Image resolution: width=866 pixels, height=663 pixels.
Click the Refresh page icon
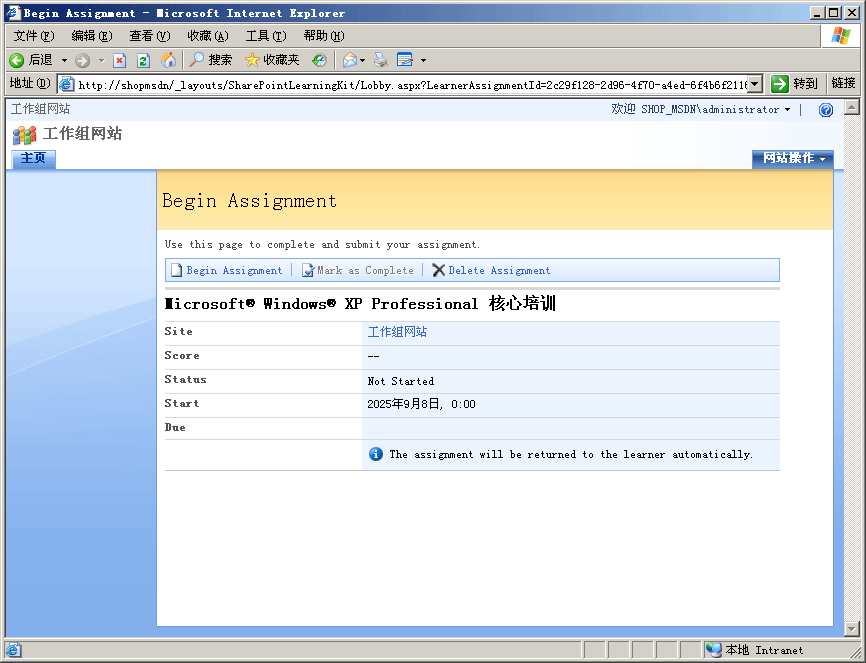(143, 60)
